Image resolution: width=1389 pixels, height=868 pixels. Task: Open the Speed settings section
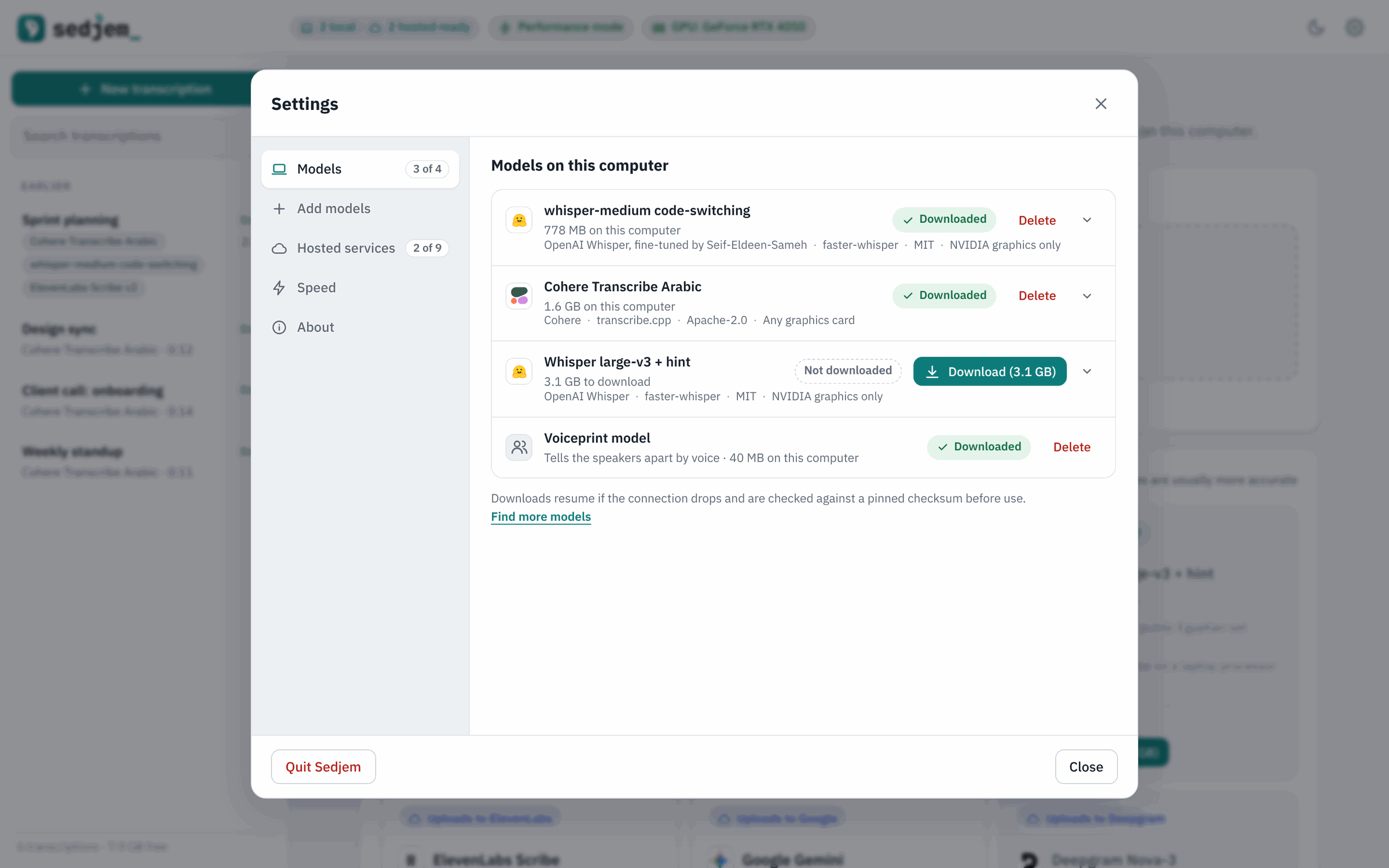pyautogui.click(x=360, y=288)
